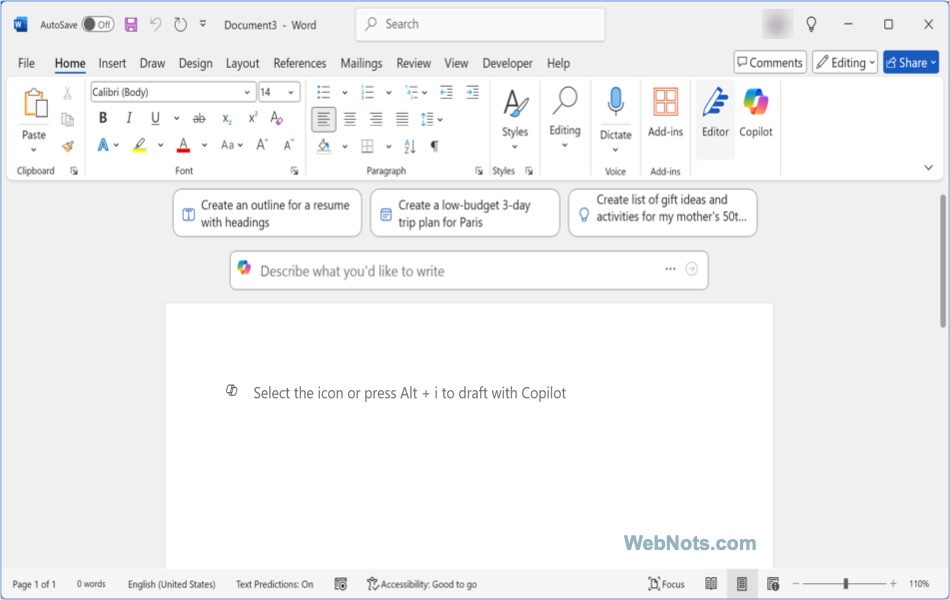
Task: Click the Cut scissors icon
Action: pyautogui.click(x=67, y=93)
